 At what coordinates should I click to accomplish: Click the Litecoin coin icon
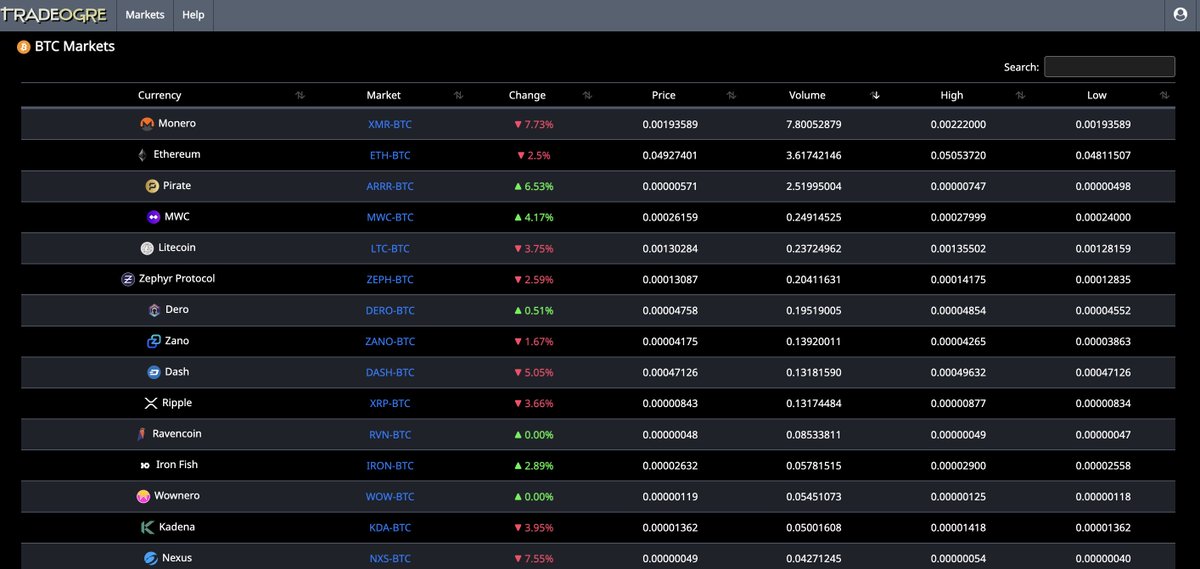tap(148, 248)
